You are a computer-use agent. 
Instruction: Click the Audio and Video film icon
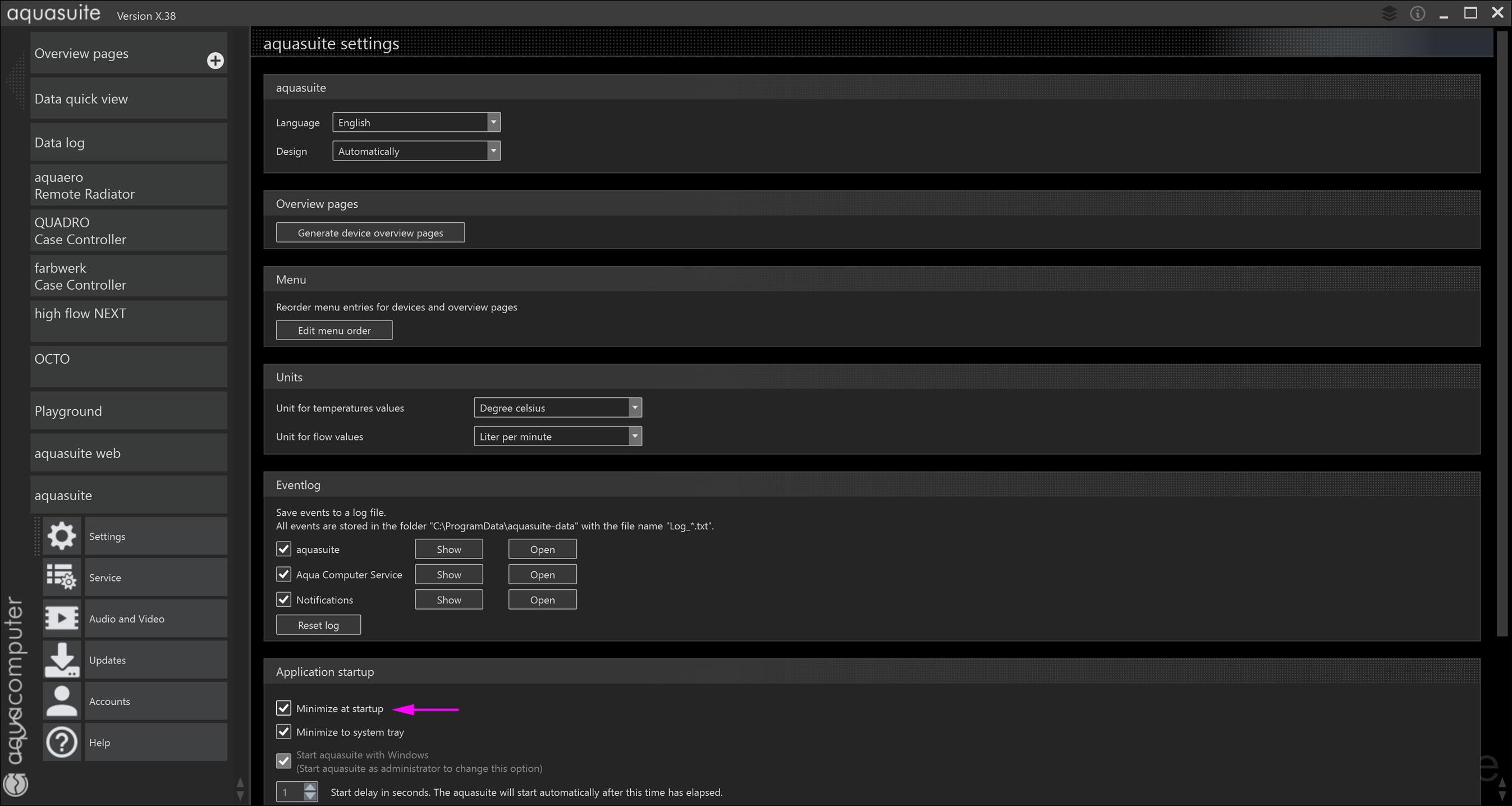point(62,618)
